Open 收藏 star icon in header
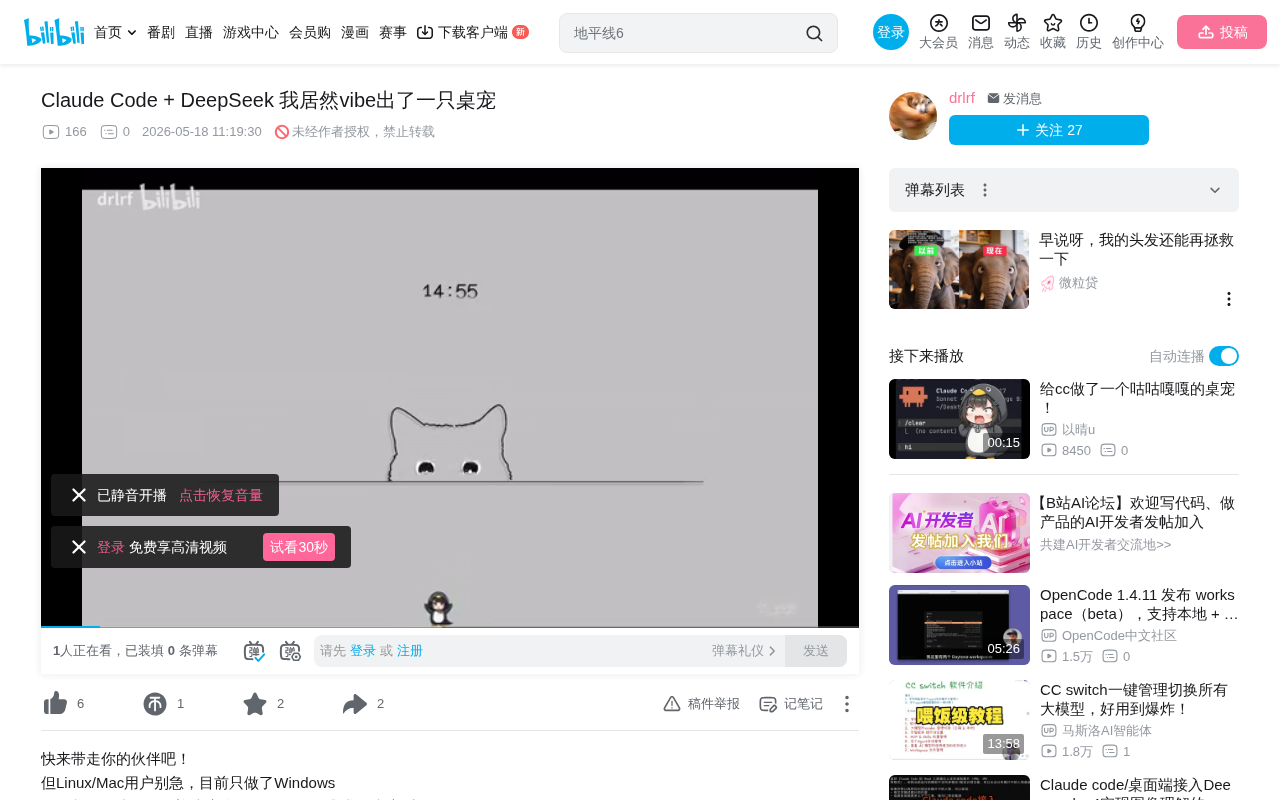 tap(1053, 32)
